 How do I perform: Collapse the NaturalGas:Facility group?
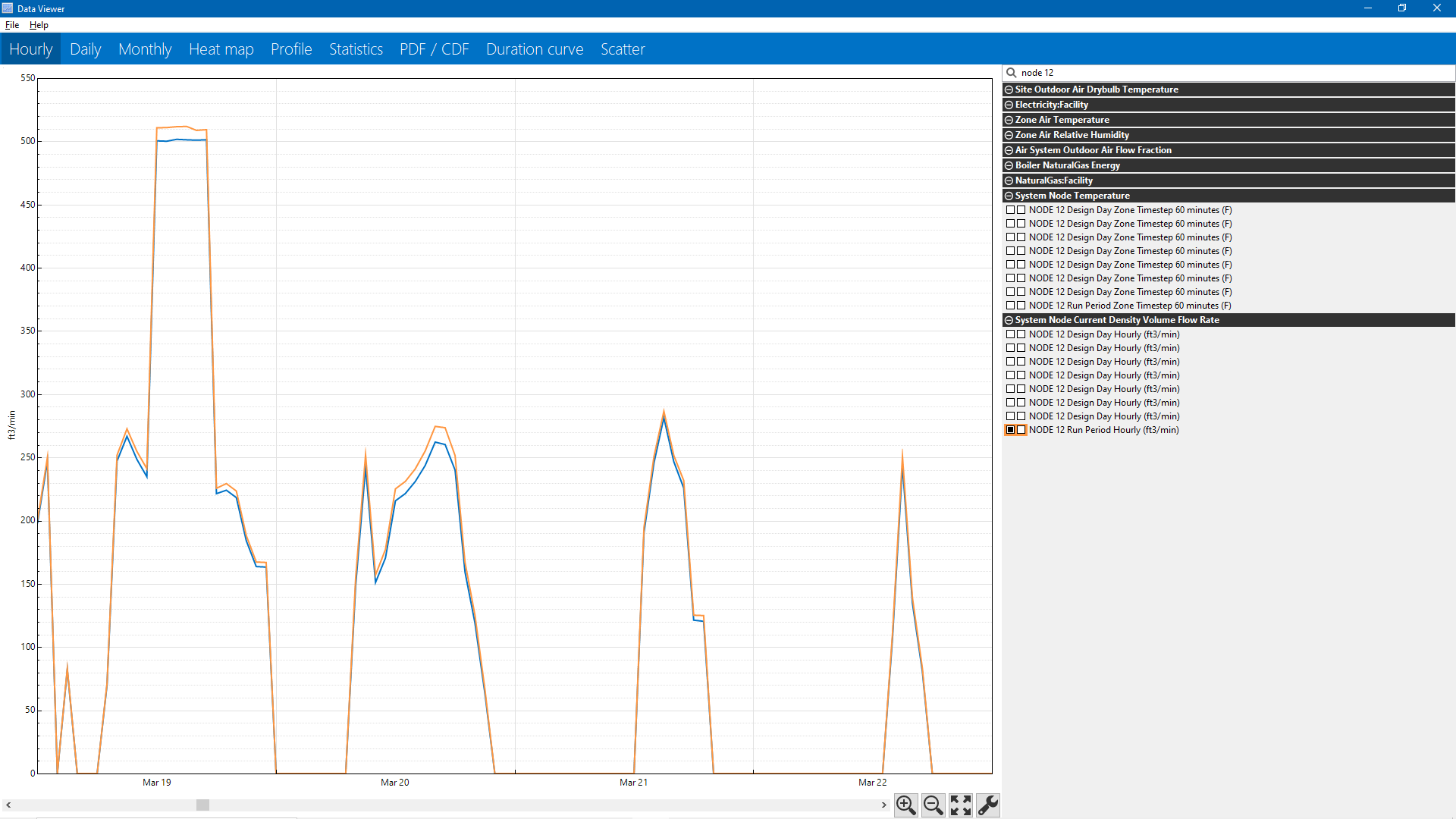tap(1009, 180)
